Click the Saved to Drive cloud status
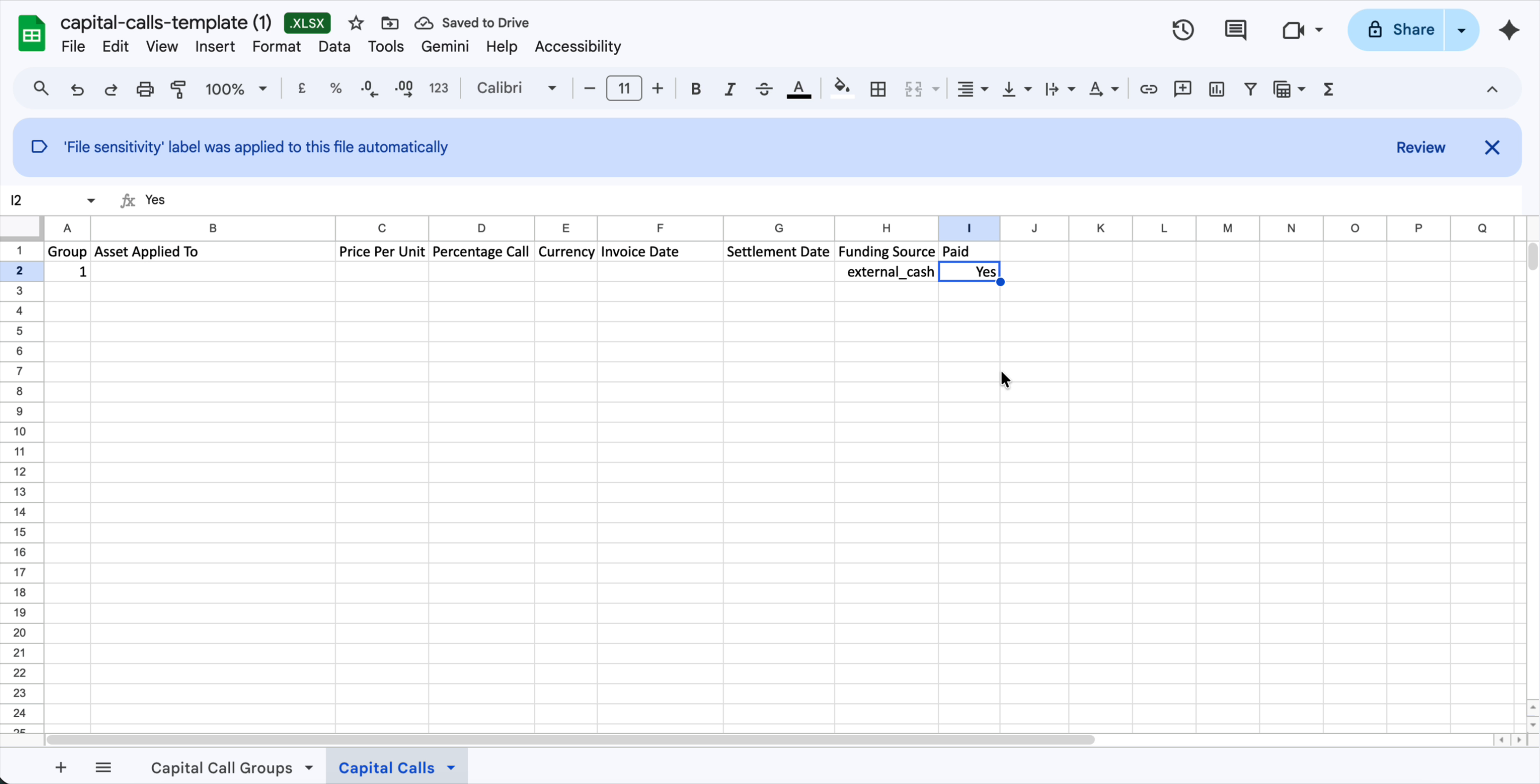Image resolution: width=1540 pixels, height=784 pixels. click(x=472, y=23)
